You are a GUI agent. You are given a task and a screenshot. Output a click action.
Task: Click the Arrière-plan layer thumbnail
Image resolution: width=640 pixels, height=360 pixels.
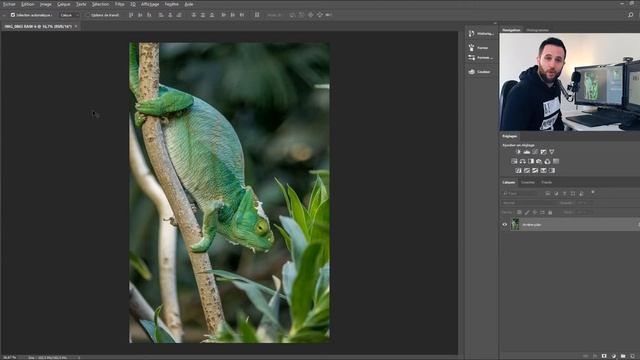click(515, 224)
